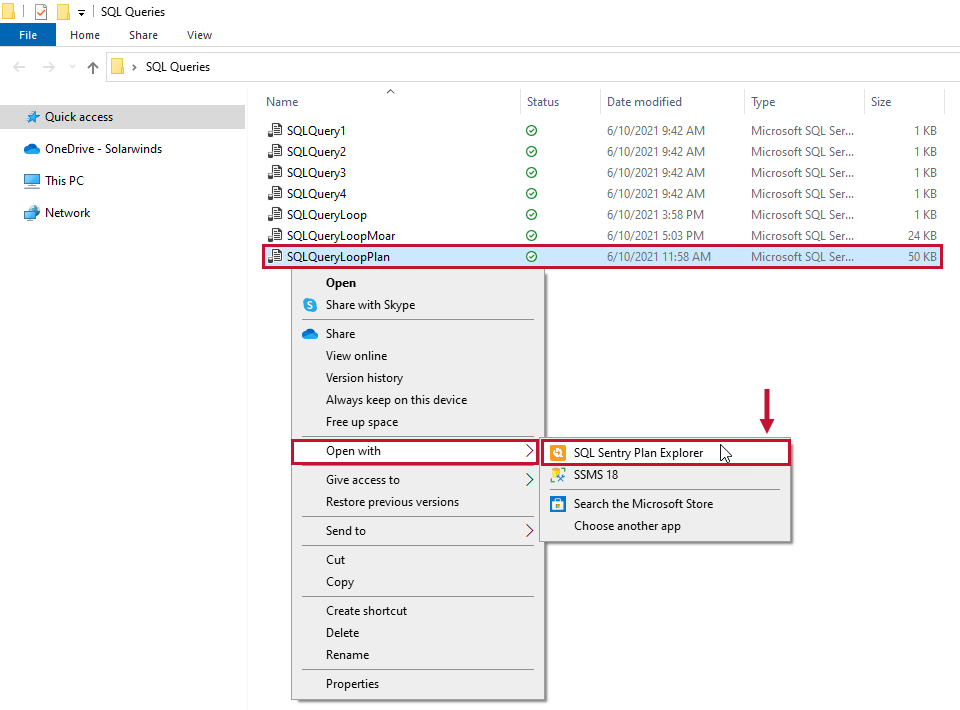The image size is (960, 710).
Task: Click the SQL file icon beside SQLQueryLoop
Action: 275,214
